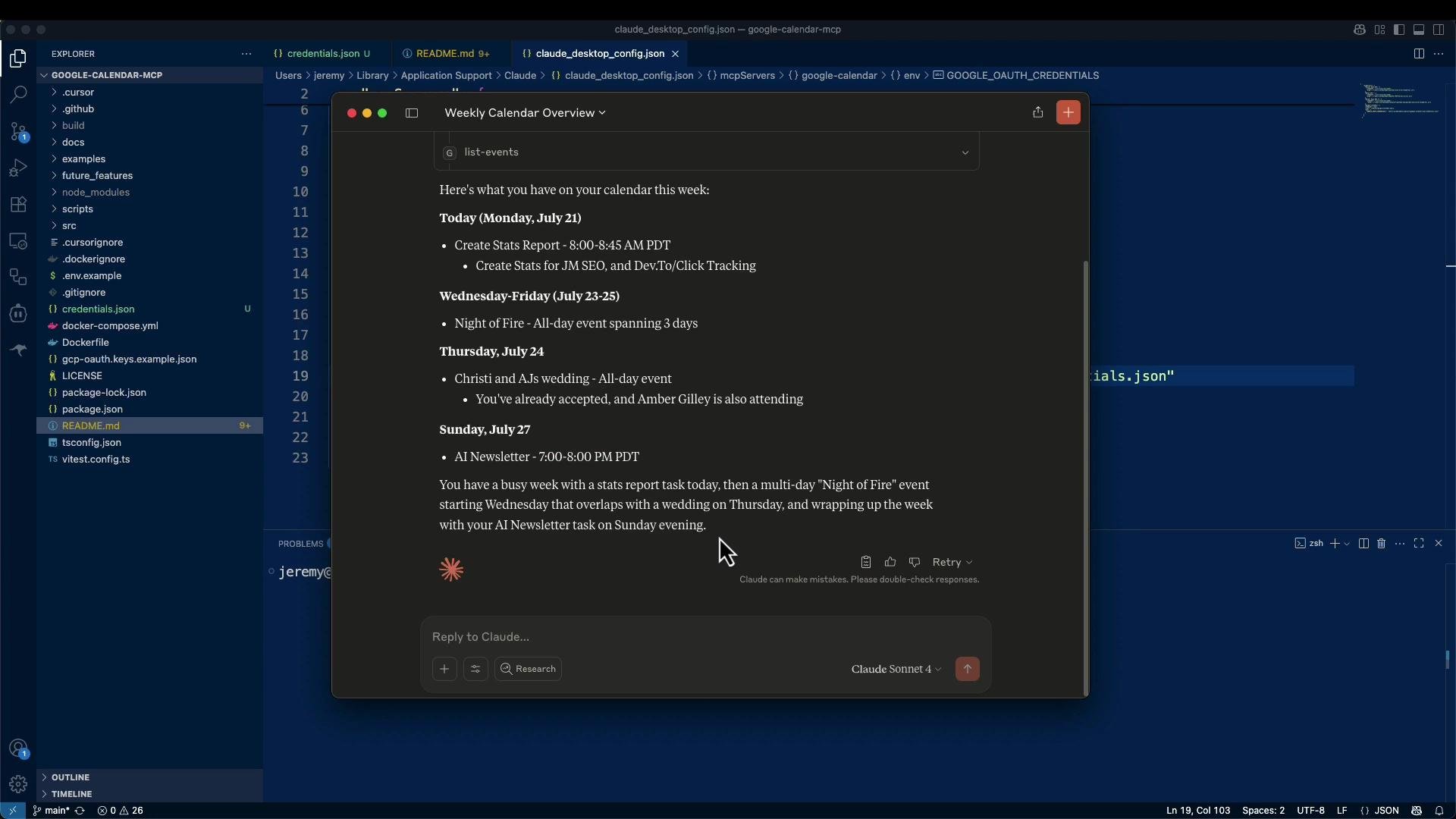Copy Claude's response to clipboard
Viewport: 1456px width, 819px height.
866,562
